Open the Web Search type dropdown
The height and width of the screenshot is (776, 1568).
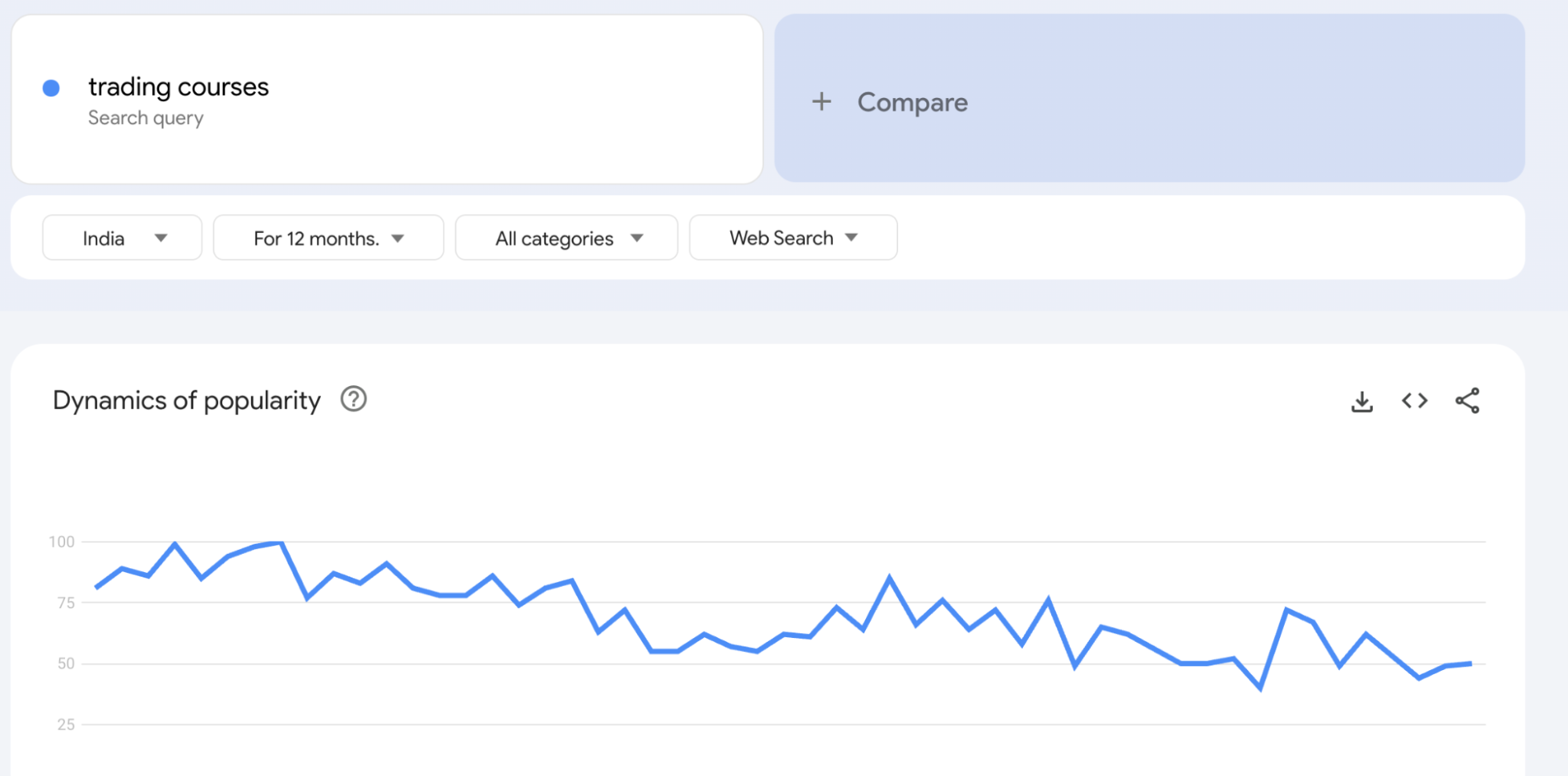click(793, 238)
